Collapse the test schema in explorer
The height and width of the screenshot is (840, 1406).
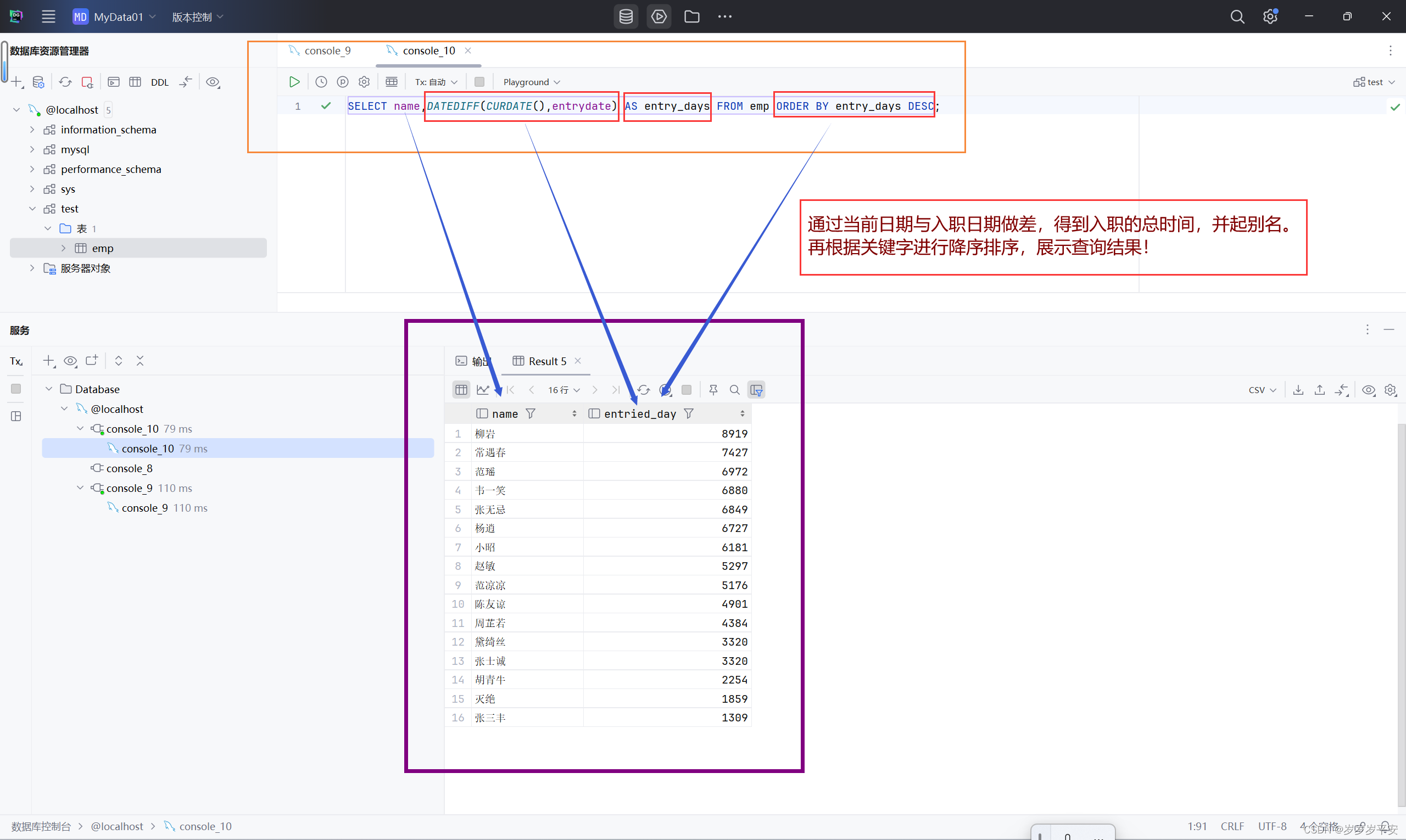(x=32, y=208)
